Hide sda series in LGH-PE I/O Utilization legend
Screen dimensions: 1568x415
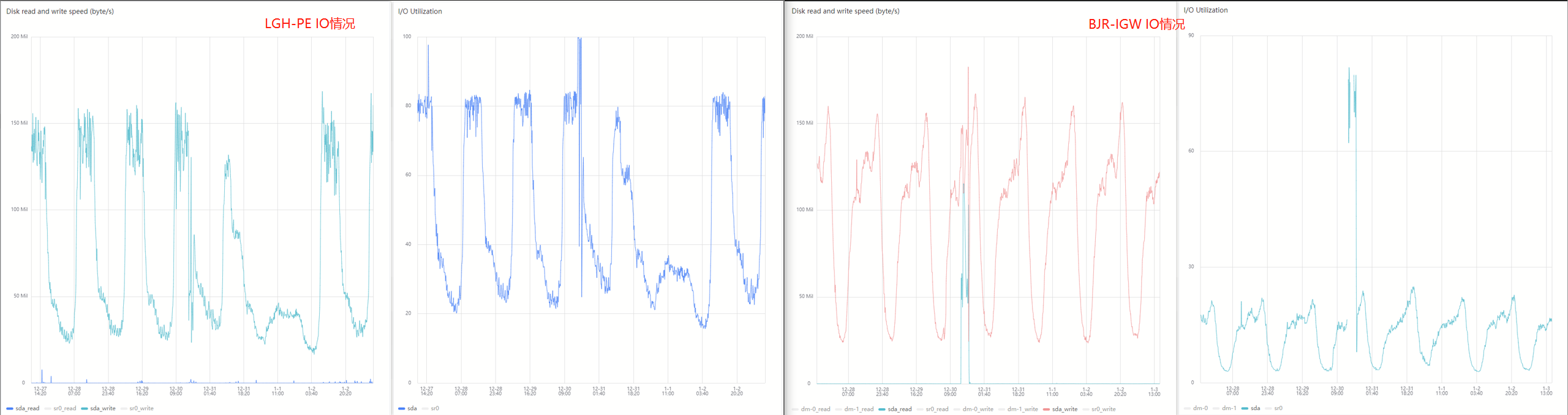pos(412,408)
